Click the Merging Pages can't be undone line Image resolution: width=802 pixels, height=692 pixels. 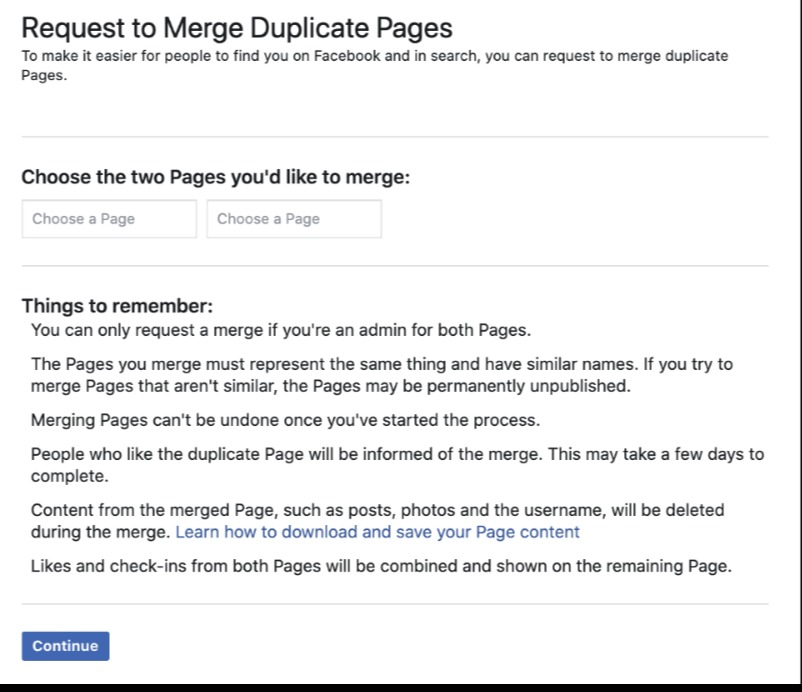(x=285, y=420)
